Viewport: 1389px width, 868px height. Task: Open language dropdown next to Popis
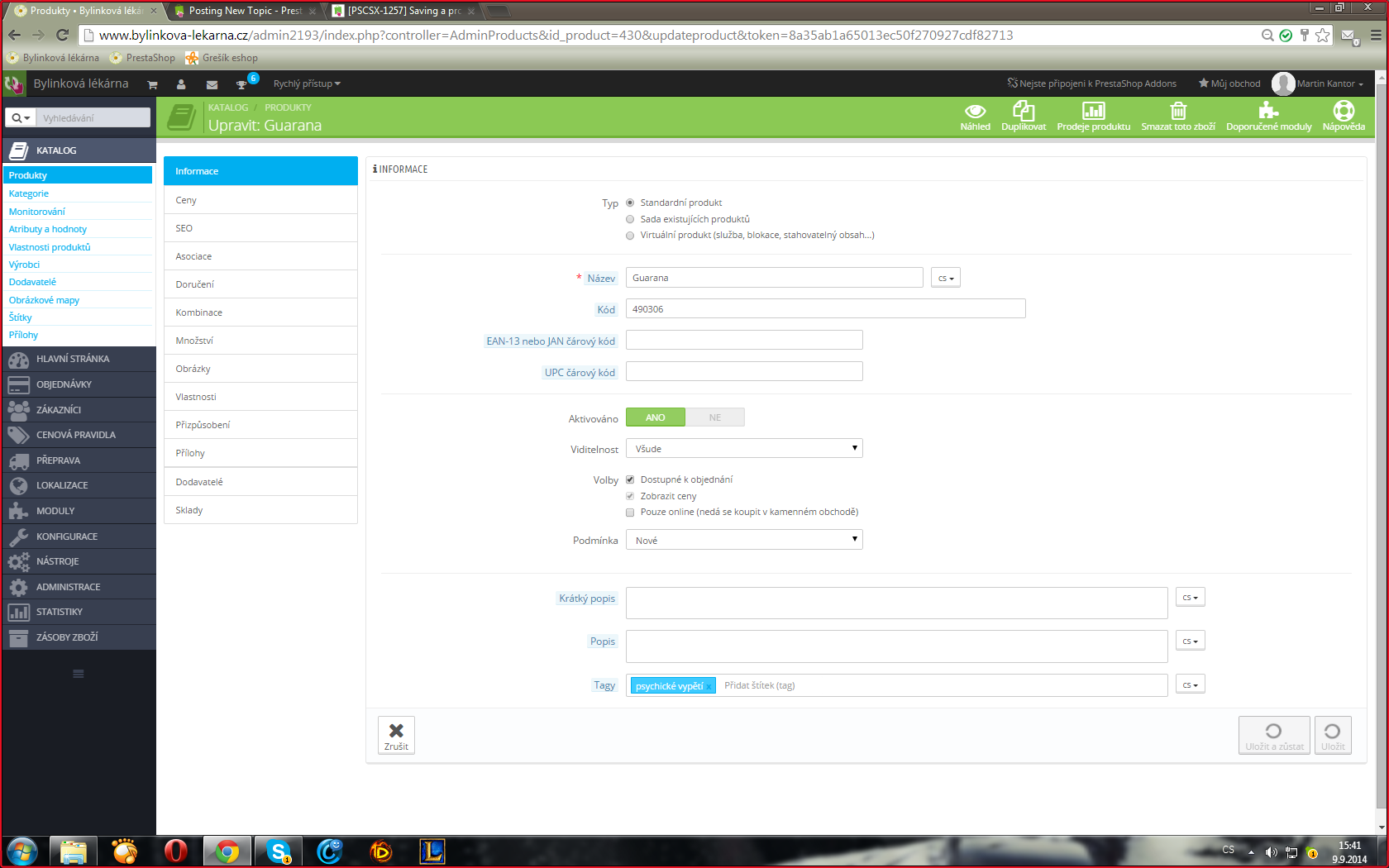[1190, 641]
